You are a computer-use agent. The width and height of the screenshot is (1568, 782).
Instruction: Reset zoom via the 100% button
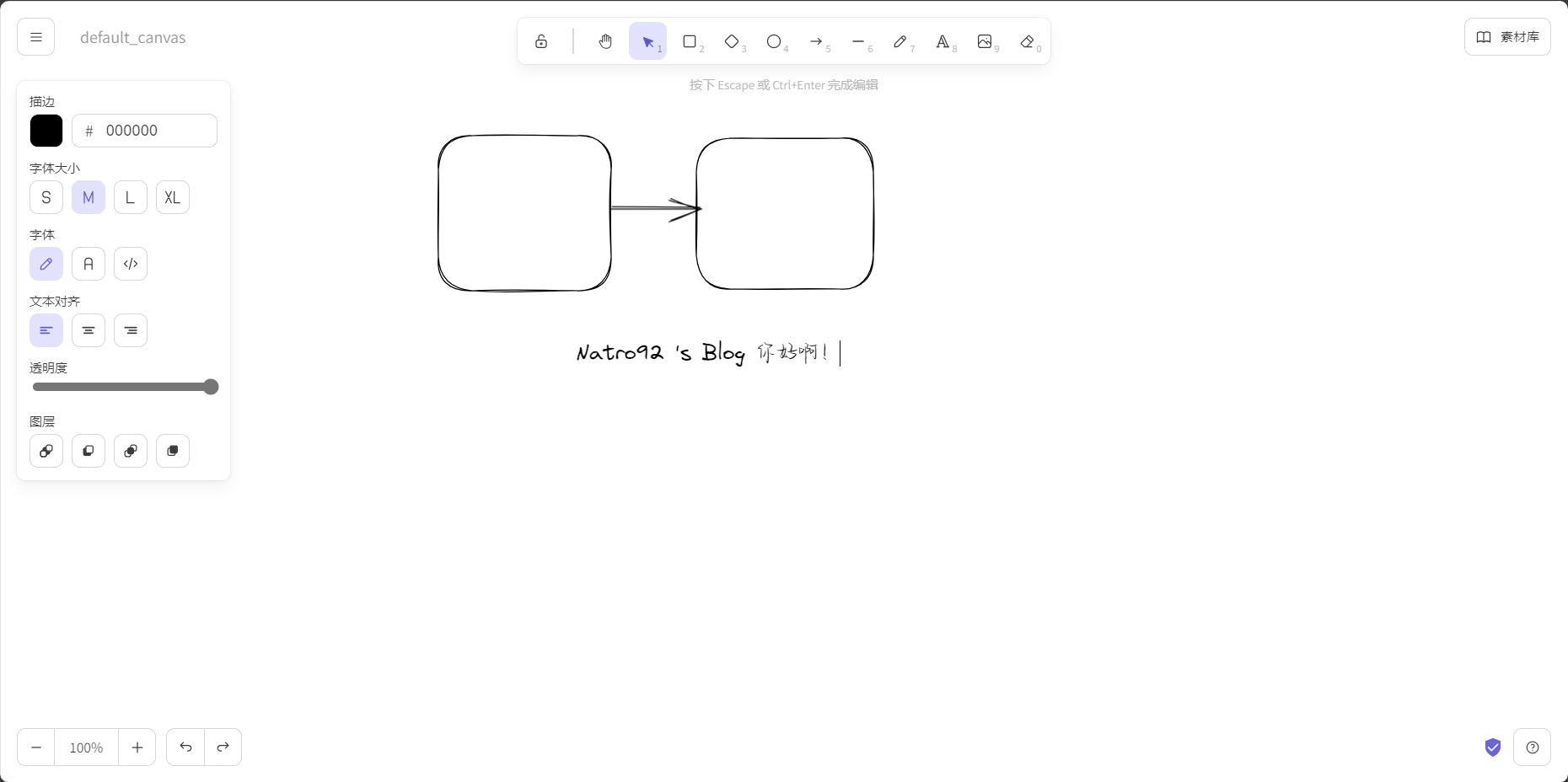click(86, 747)
